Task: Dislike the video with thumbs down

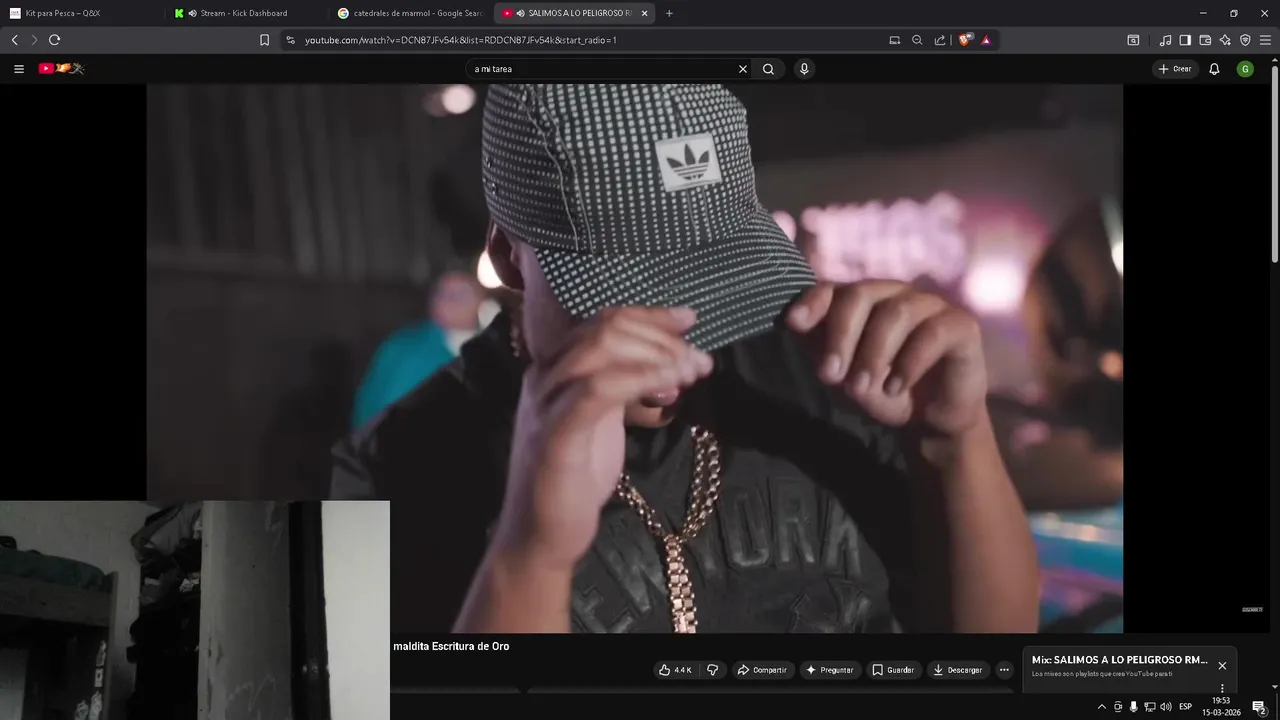Action: coord(712,670)
